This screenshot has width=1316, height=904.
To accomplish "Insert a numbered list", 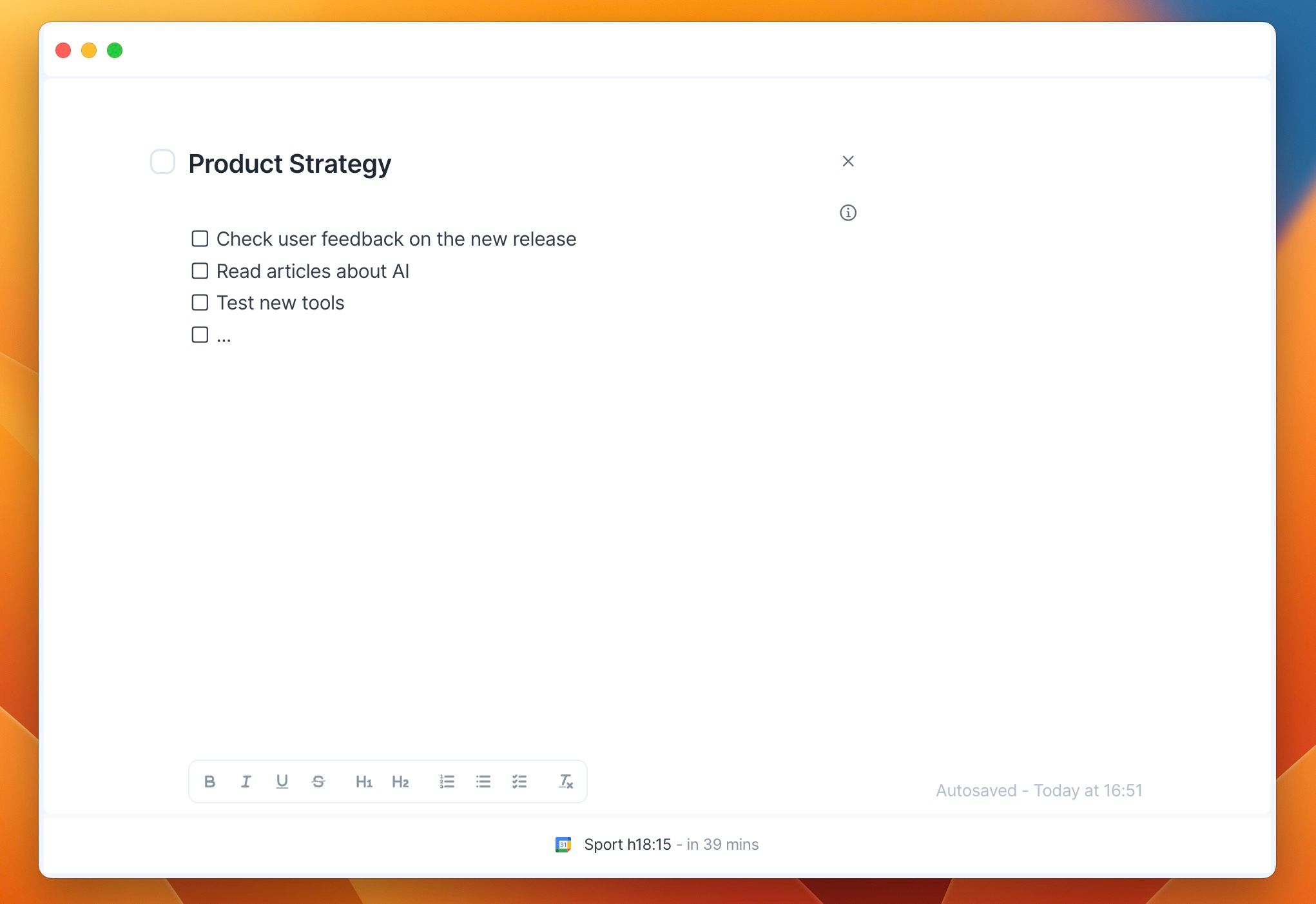I will click(x=447, y=781).
